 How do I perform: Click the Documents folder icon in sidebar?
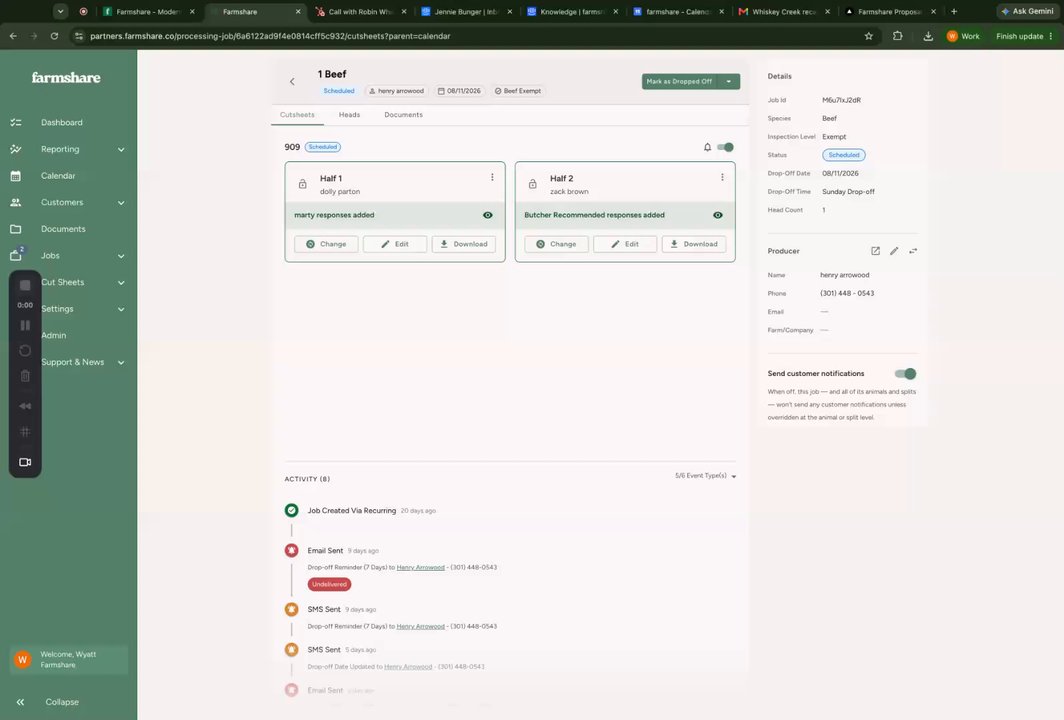click(x=16, y=229)
